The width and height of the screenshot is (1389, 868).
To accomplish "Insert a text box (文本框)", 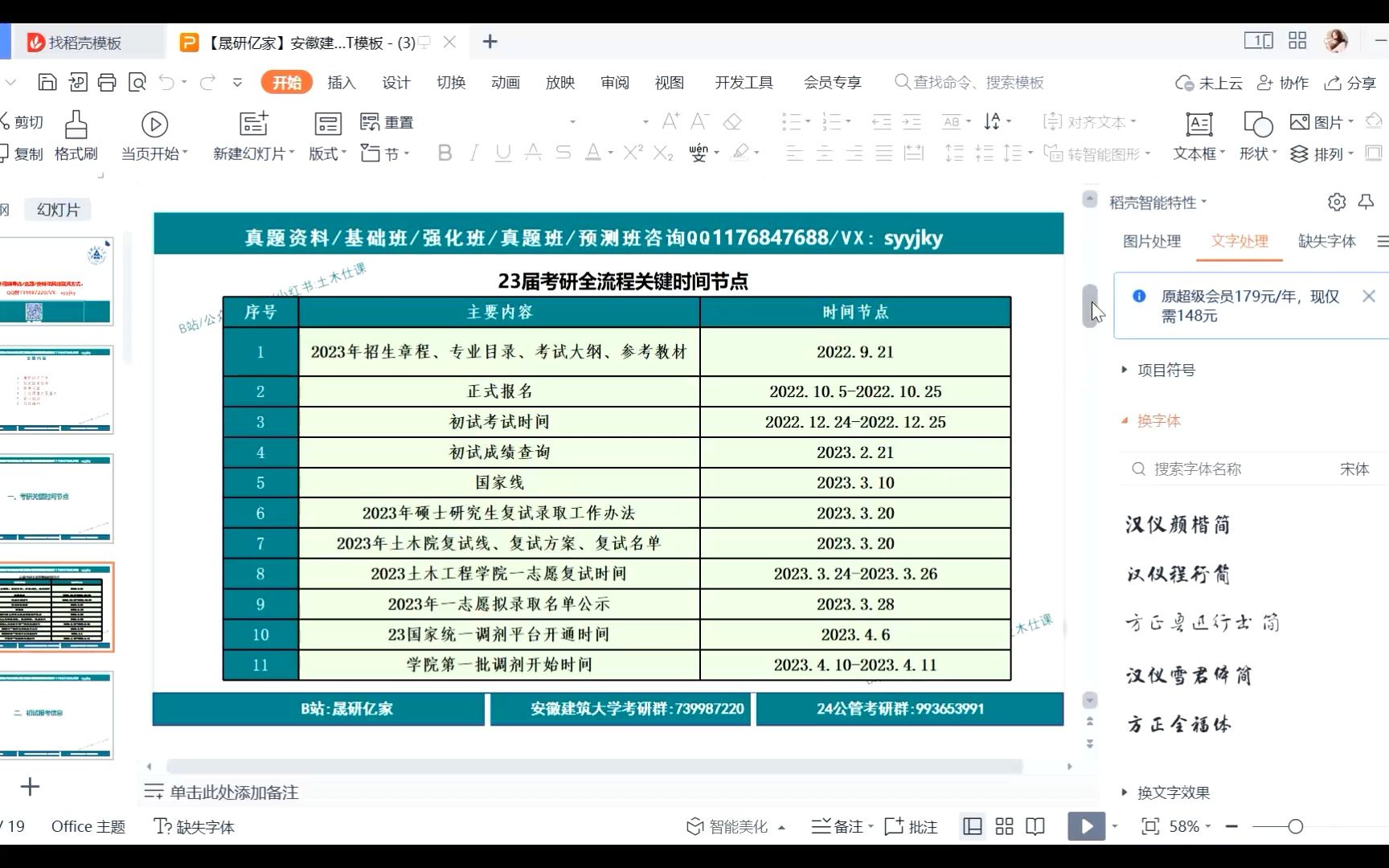I will point(1198,136).
